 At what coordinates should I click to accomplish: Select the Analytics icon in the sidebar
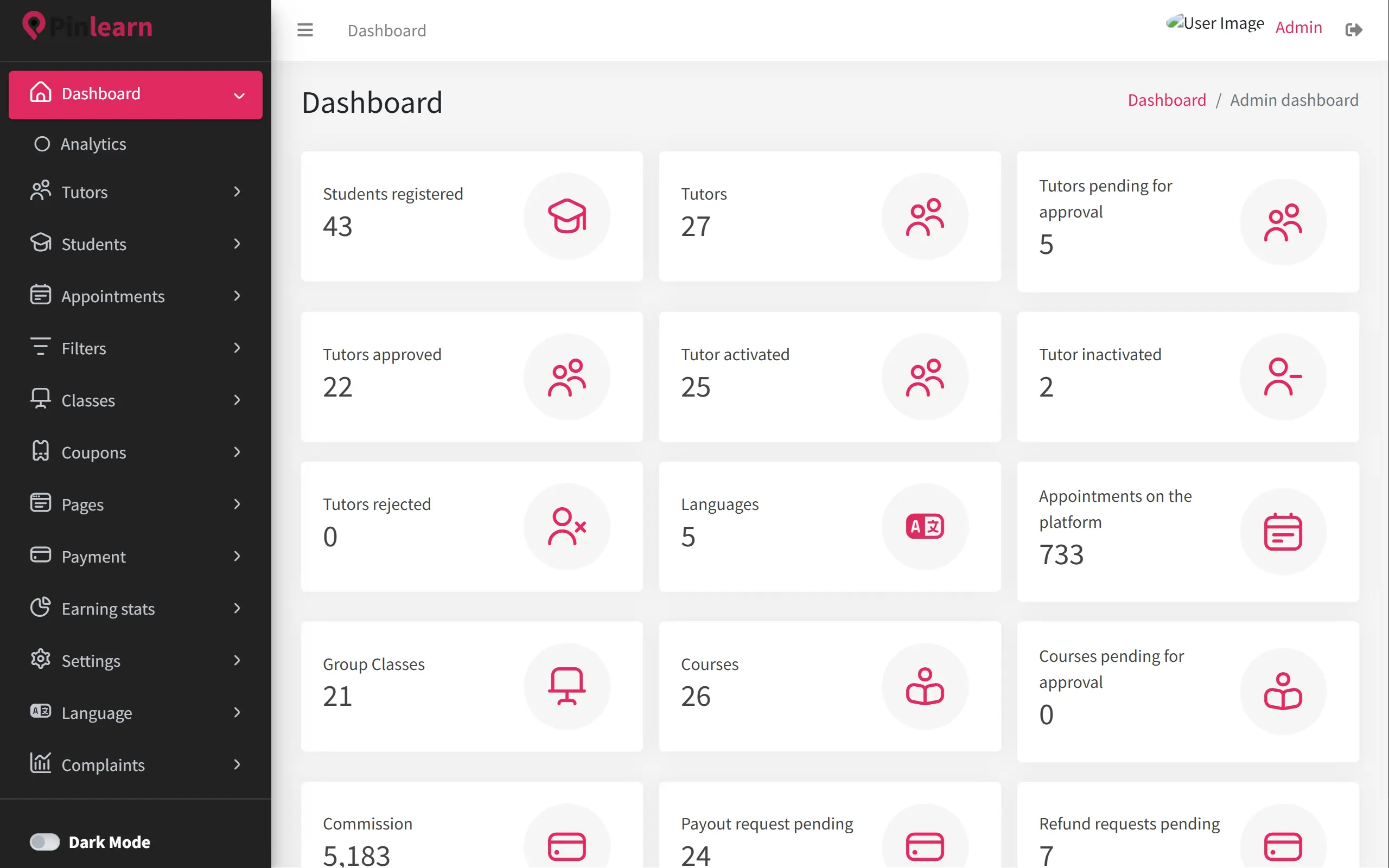tap(41, 144)
